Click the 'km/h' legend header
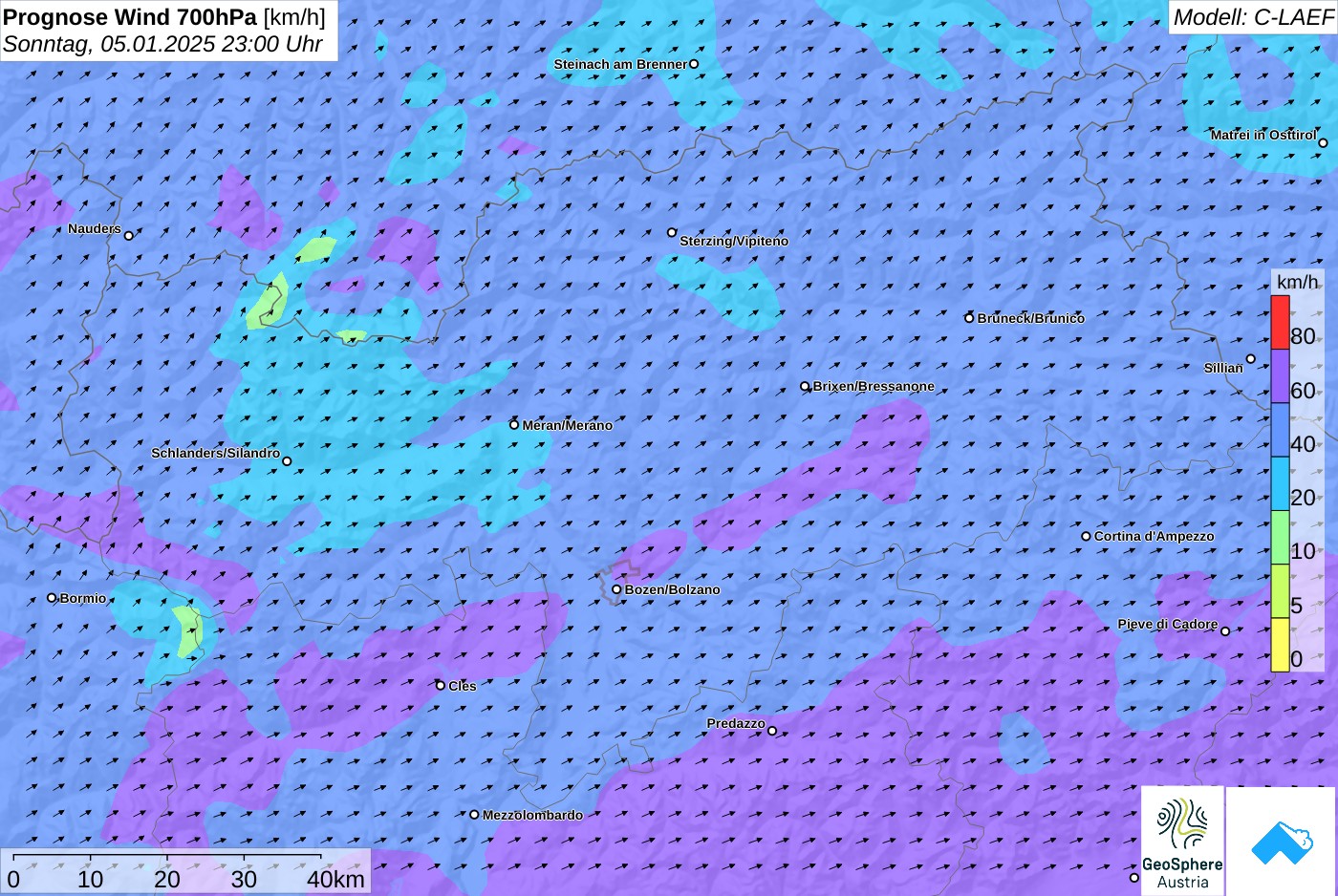Image resolution: width=1338 pixels, height=896 pixels. click(1298, 282)
